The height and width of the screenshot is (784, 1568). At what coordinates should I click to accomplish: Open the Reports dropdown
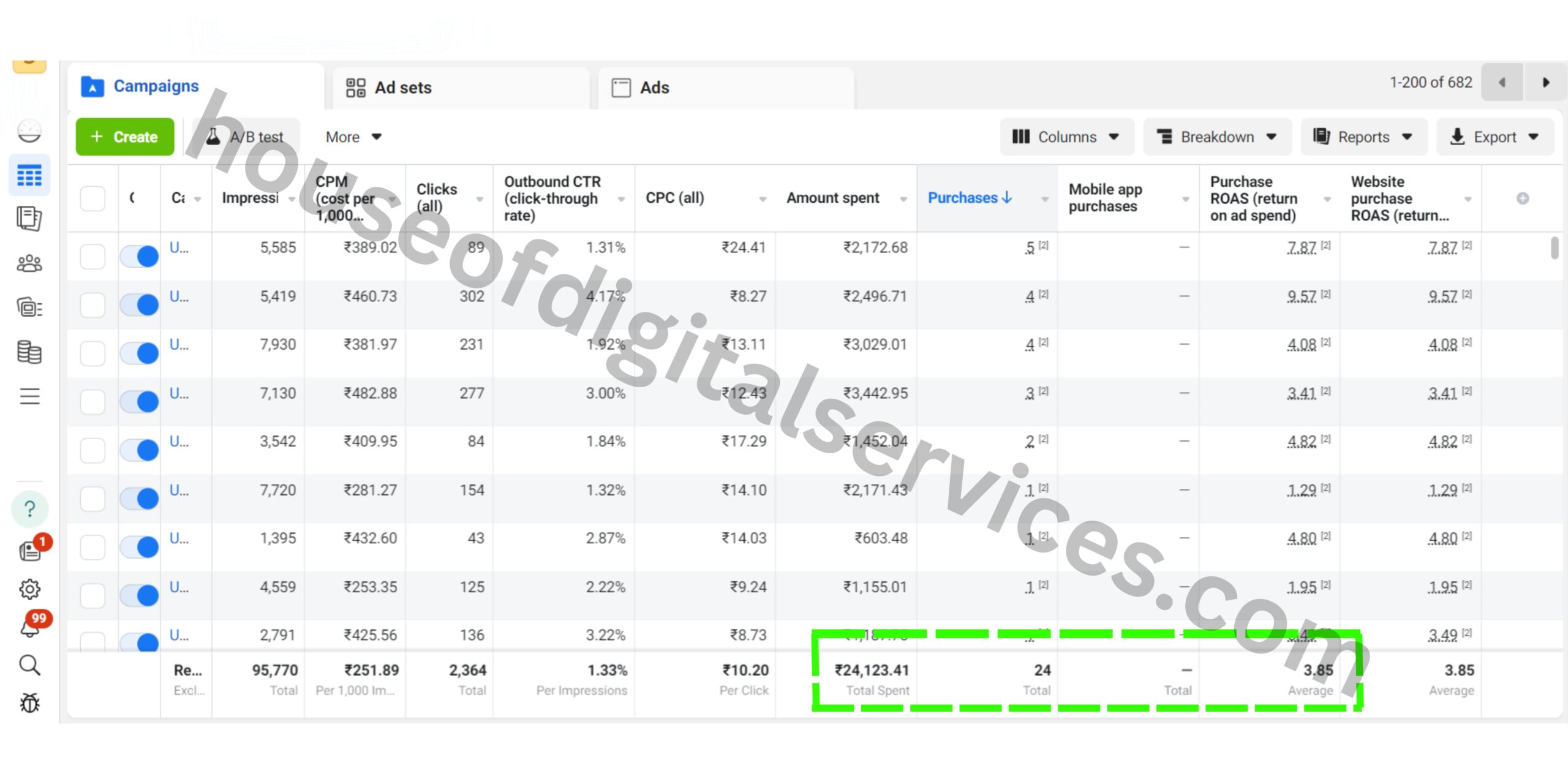pyautogui.click(x=1363, y=137)
